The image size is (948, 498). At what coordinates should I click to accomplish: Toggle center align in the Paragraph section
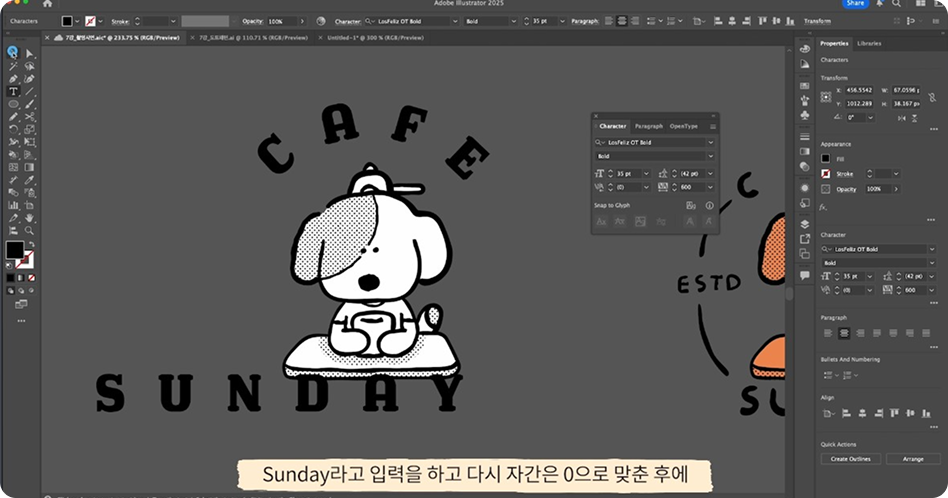844,332
